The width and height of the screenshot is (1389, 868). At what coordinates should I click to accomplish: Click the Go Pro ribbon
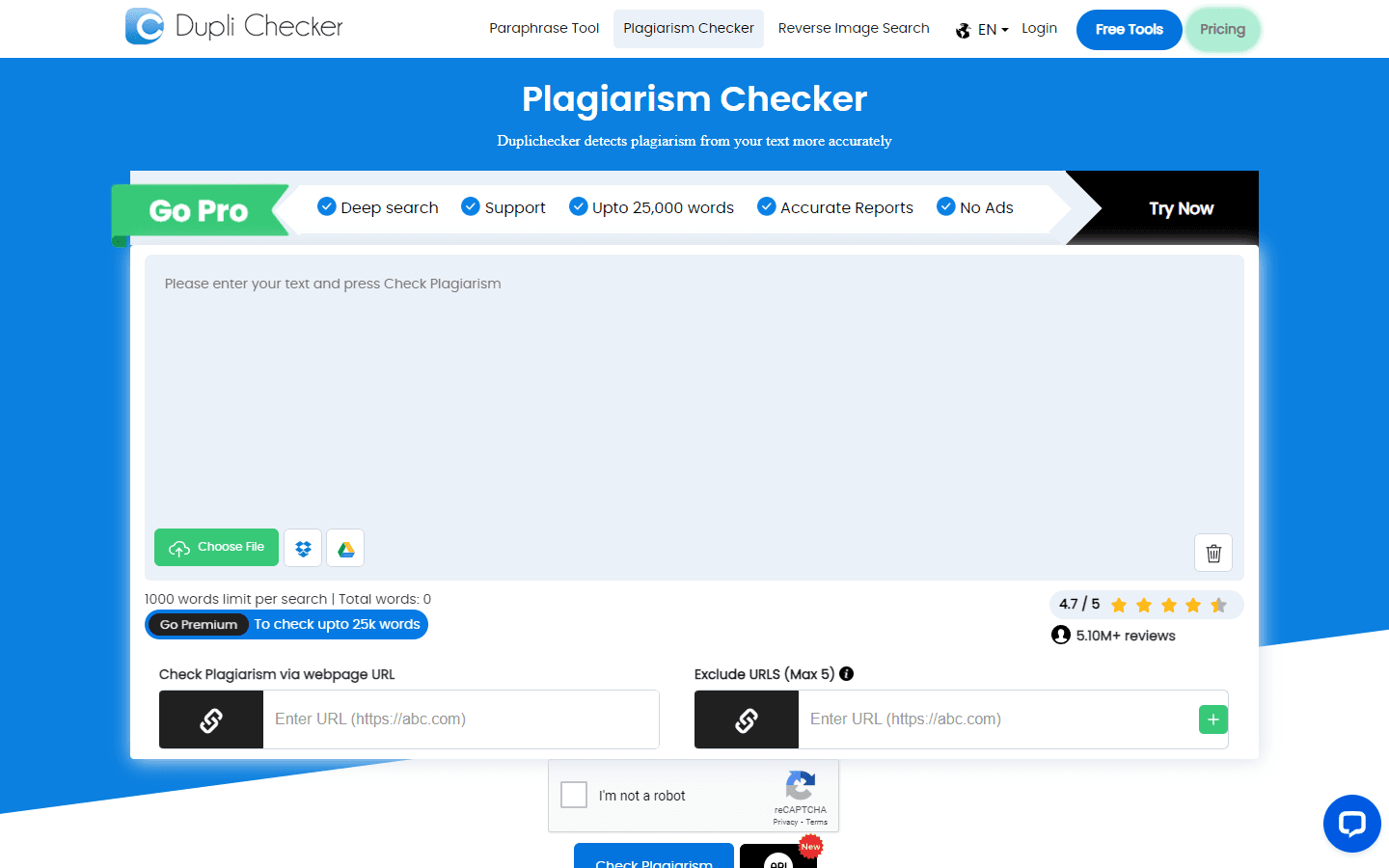(199, 210)
